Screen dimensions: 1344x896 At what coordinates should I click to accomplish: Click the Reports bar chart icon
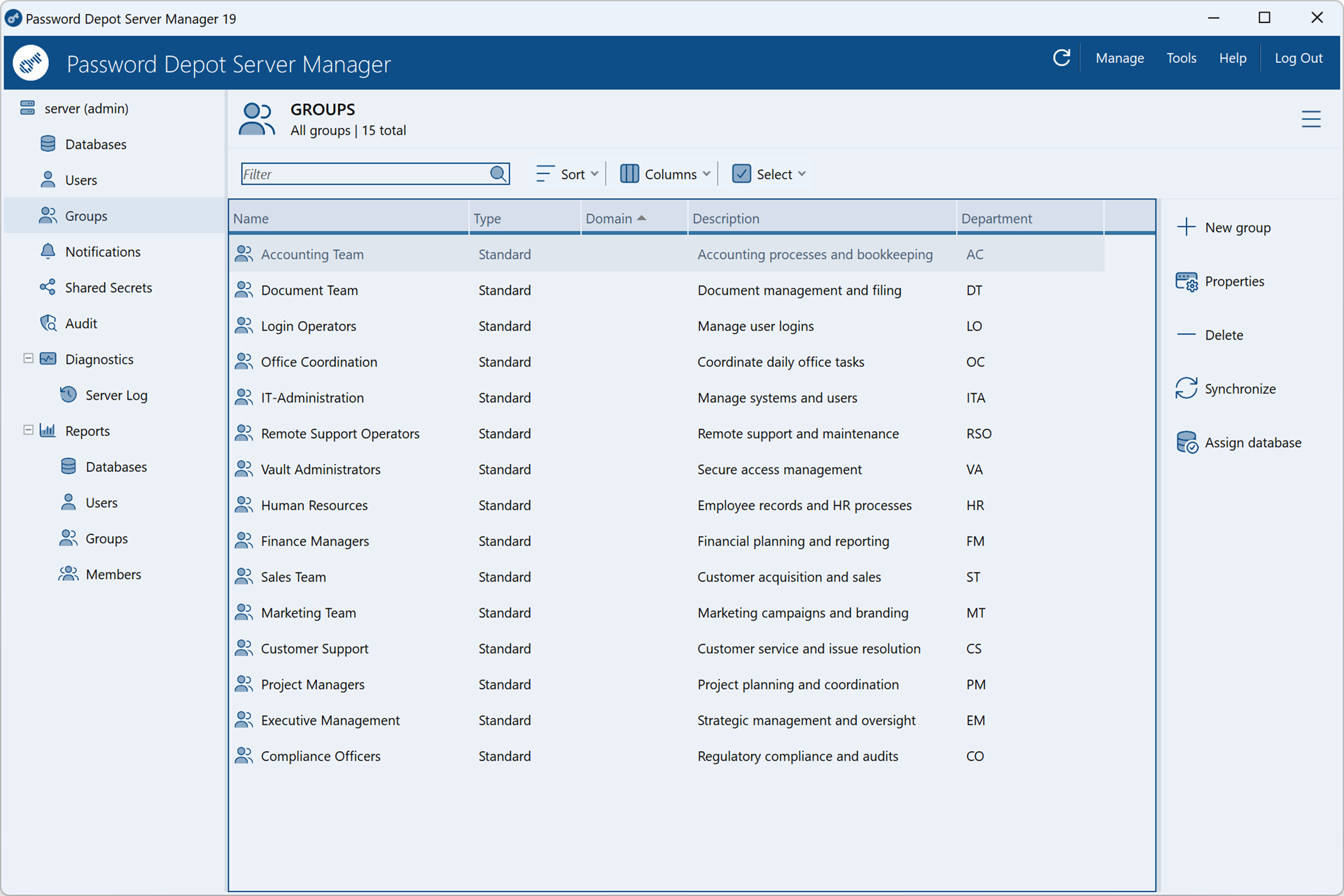(48, 430)
